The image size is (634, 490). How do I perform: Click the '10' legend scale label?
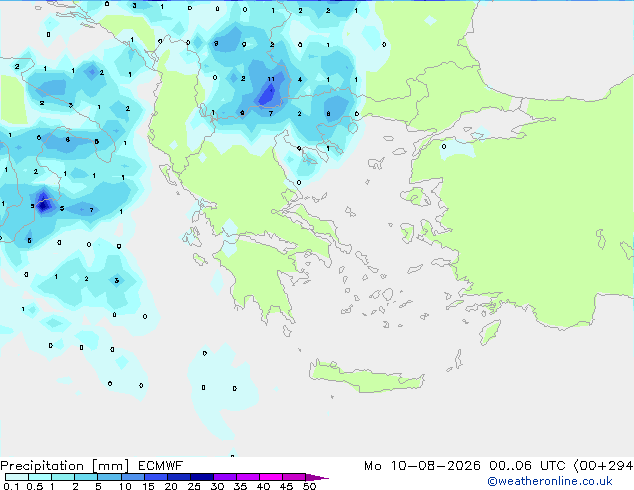125,486
